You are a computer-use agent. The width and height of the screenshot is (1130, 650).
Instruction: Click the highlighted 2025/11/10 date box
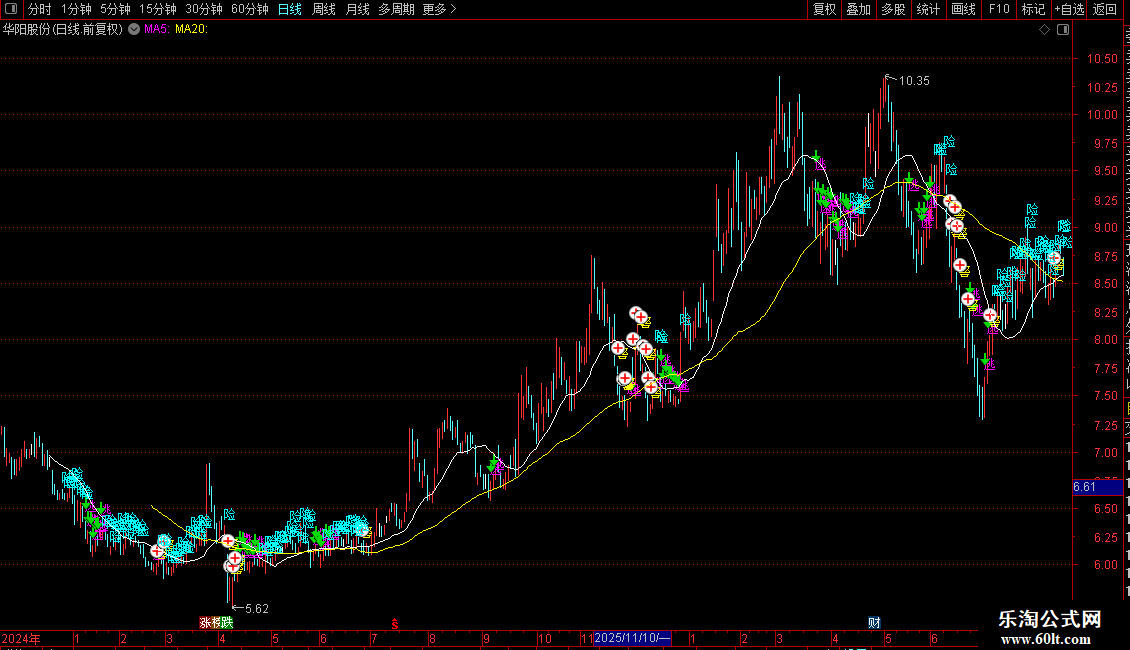click(x=632, y=638)
